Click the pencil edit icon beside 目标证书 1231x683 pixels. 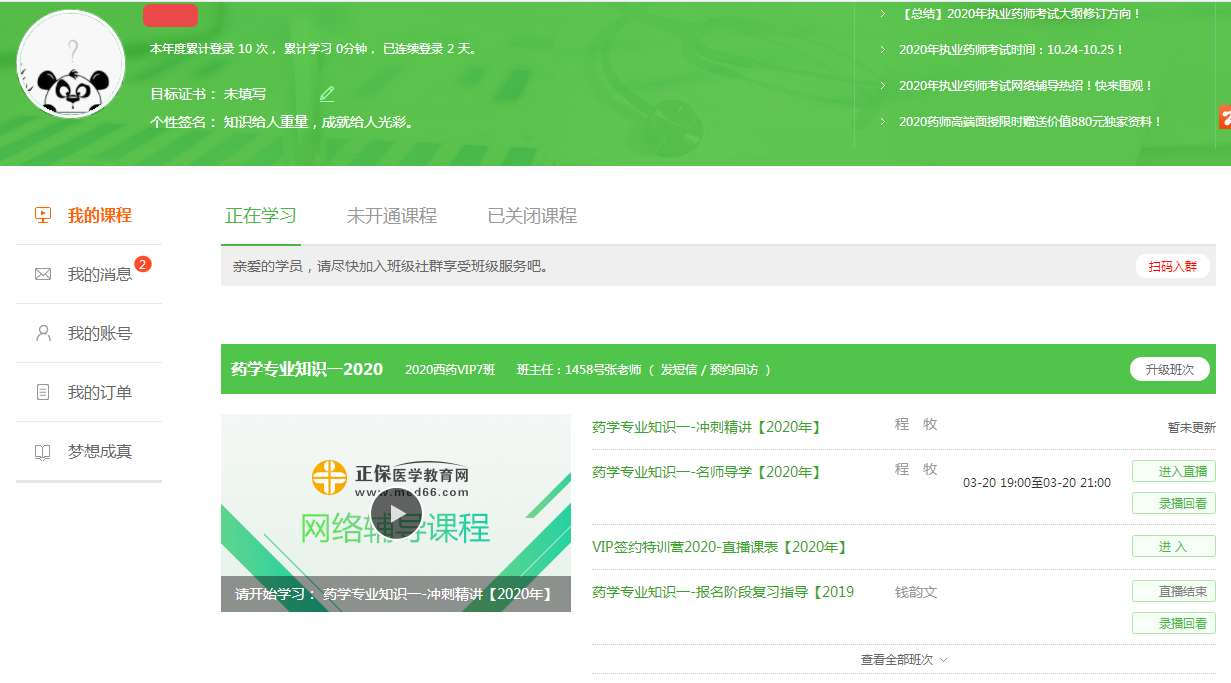[x=327, y=94]
